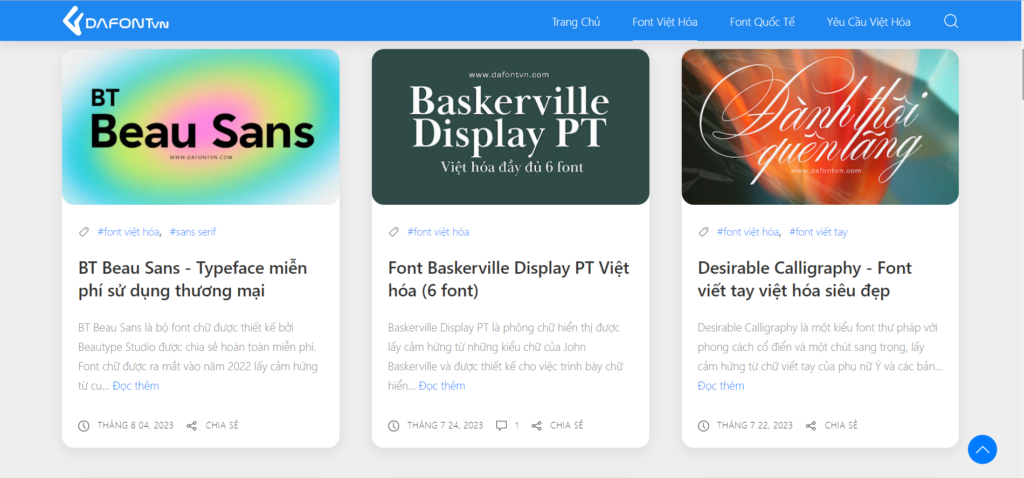1024x478 pixels.
Task: Click Đọc thêm on BT Beau Sans card
Action: [x=136, y=385]
